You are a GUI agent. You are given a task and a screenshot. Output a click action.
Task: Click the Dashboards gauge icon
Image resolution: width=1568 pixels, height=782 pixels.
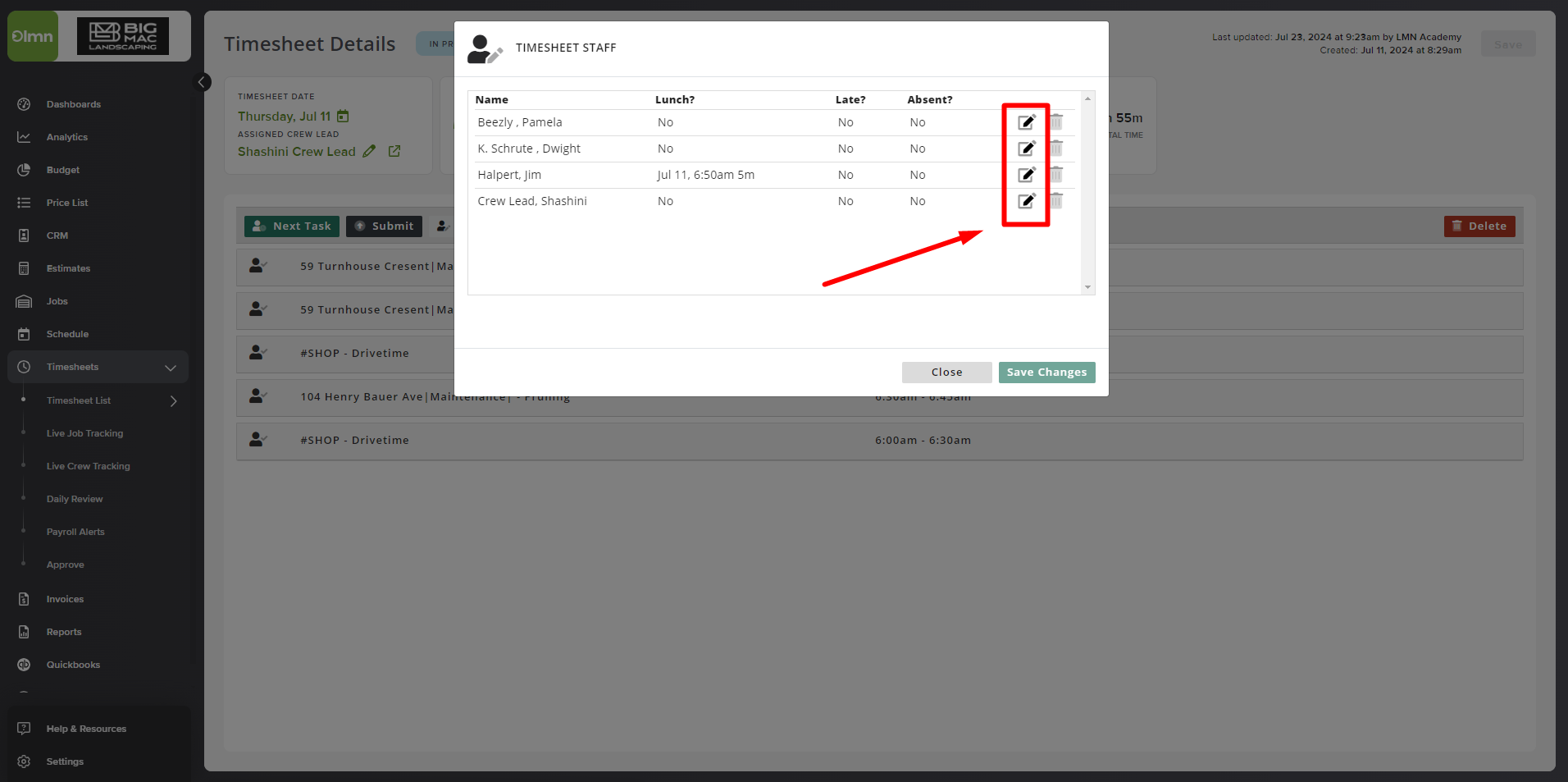click(x=24, y=104)
